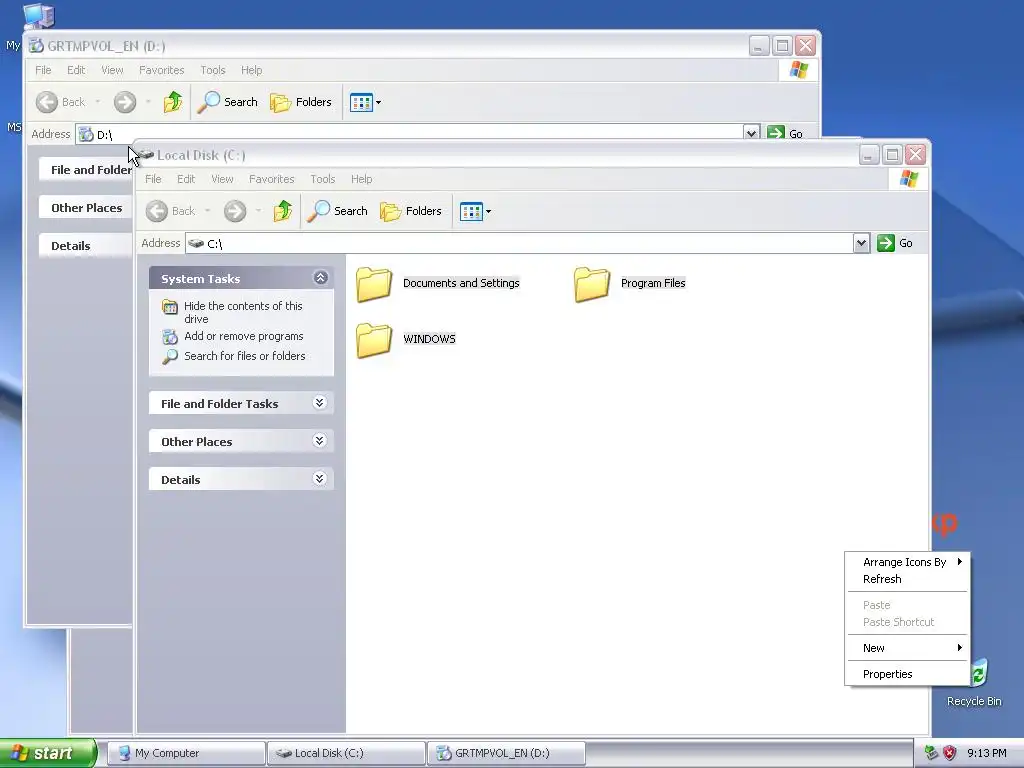Screen dimensions: 1024x768
Task: Open Back history arrow in Local Disk (C:) toolbar
Action: [x=208, y=211]
